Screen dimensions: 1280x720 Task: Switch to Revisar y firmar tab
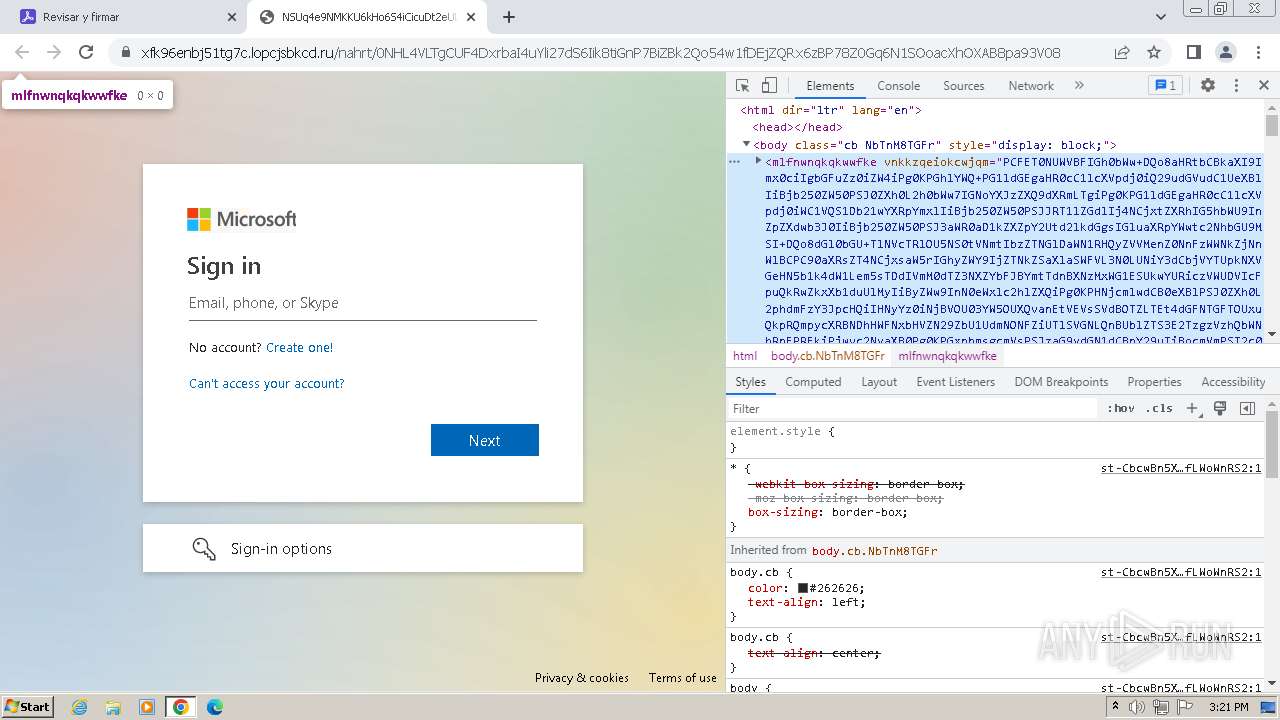[125, 17]
